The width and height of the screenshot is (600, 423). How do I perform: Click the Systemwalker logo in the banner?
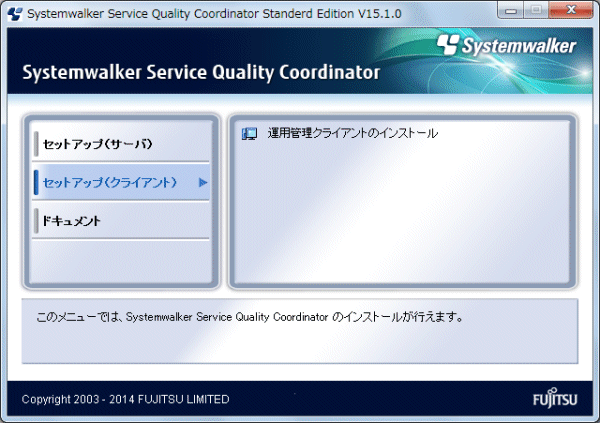(507, 46)
